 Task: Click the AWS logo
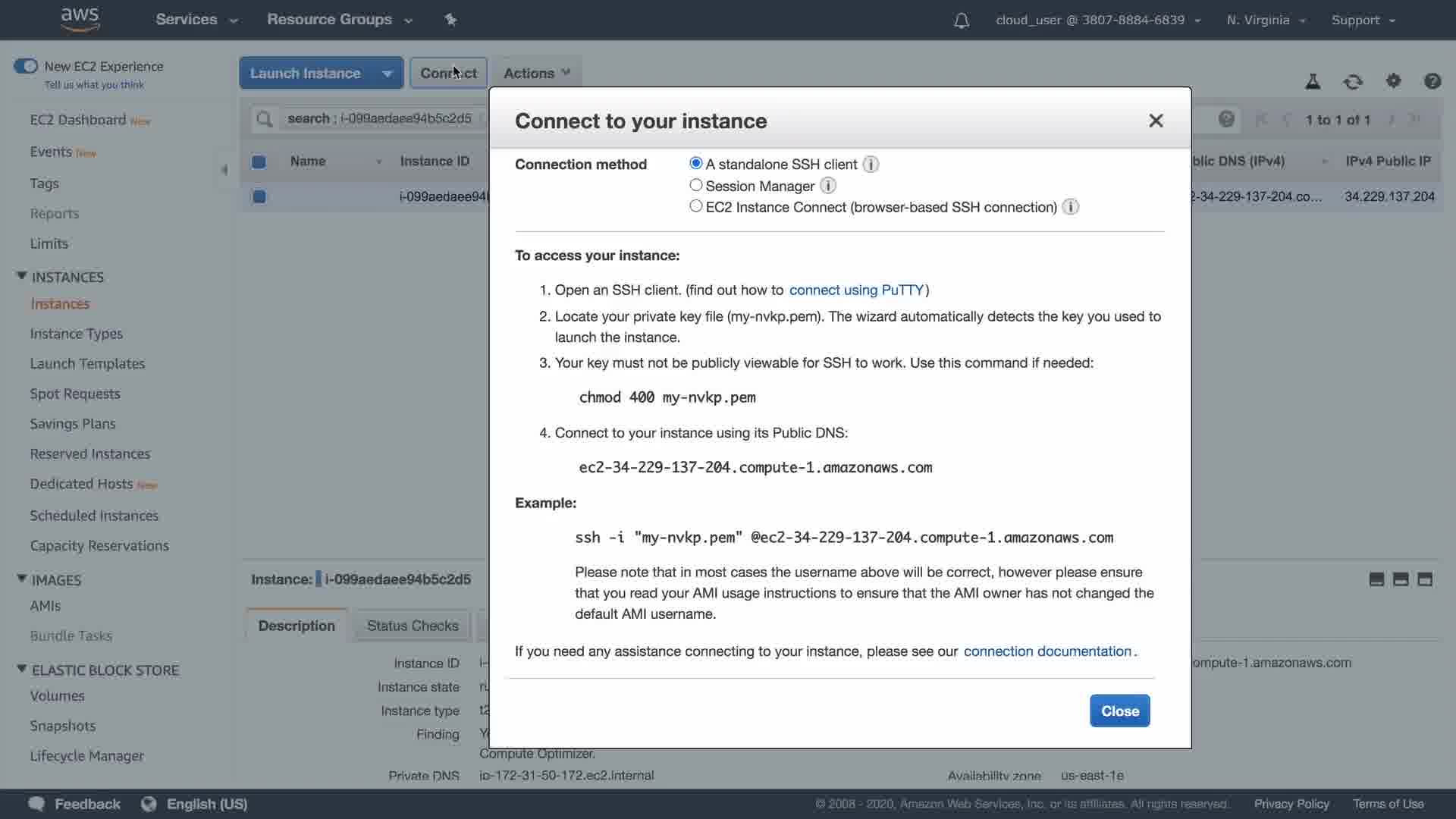80,19
